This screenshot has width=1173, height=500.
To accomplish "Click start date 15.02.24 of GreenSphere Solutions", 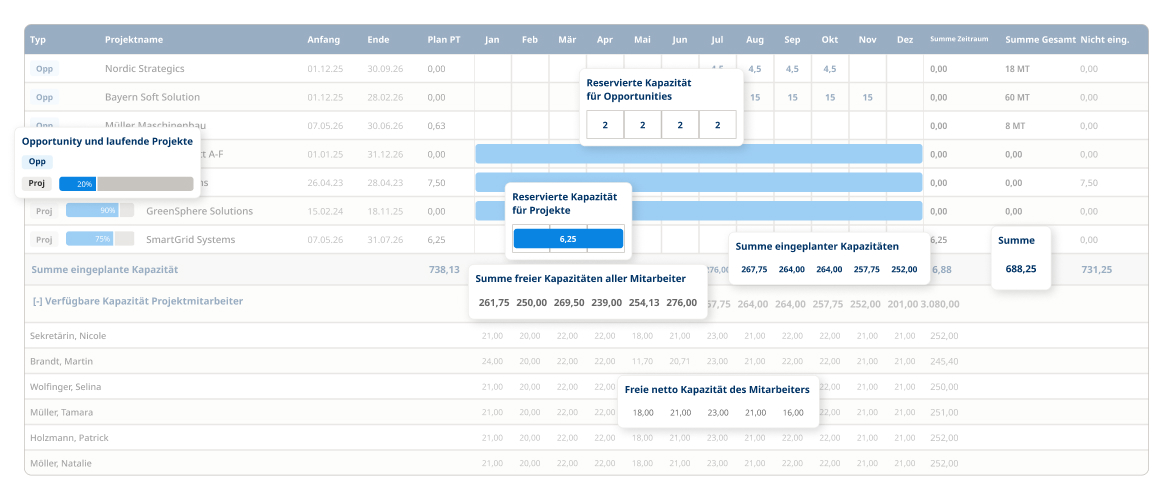I will (x=325, y=211).
